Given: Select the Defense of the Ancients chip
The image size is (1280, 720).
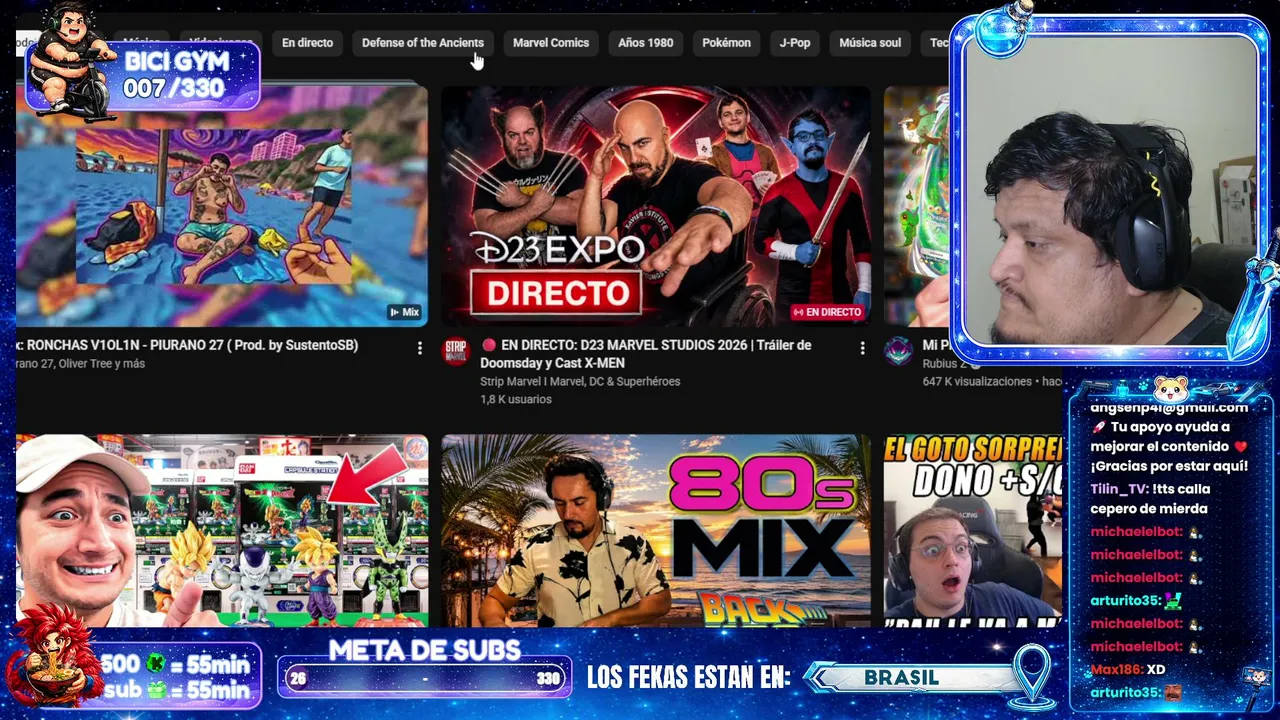Looking at the screenshot, I should click(x=423, y=43).
